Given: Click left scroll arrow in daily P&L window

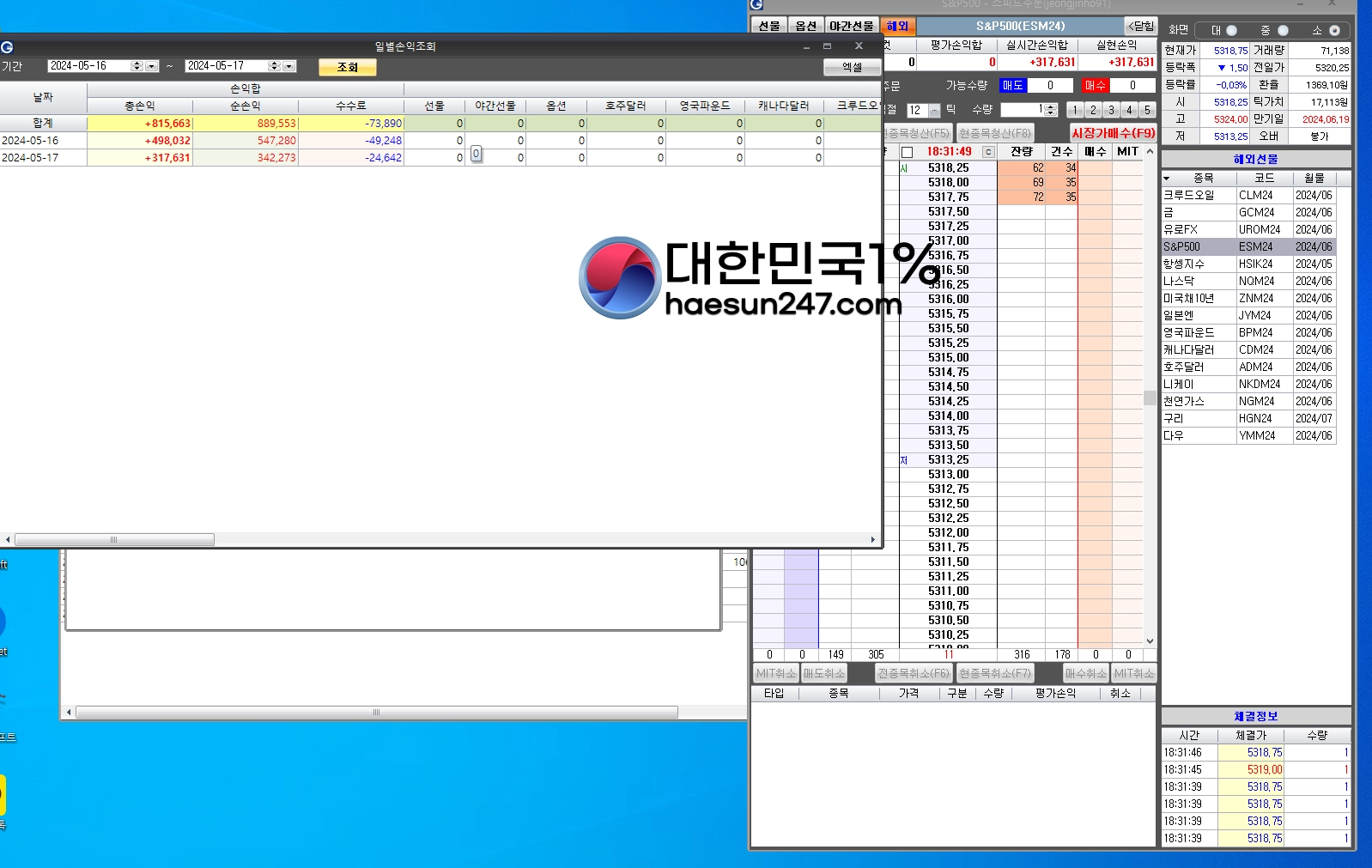Looking at the screenshot, I should 8,540.
